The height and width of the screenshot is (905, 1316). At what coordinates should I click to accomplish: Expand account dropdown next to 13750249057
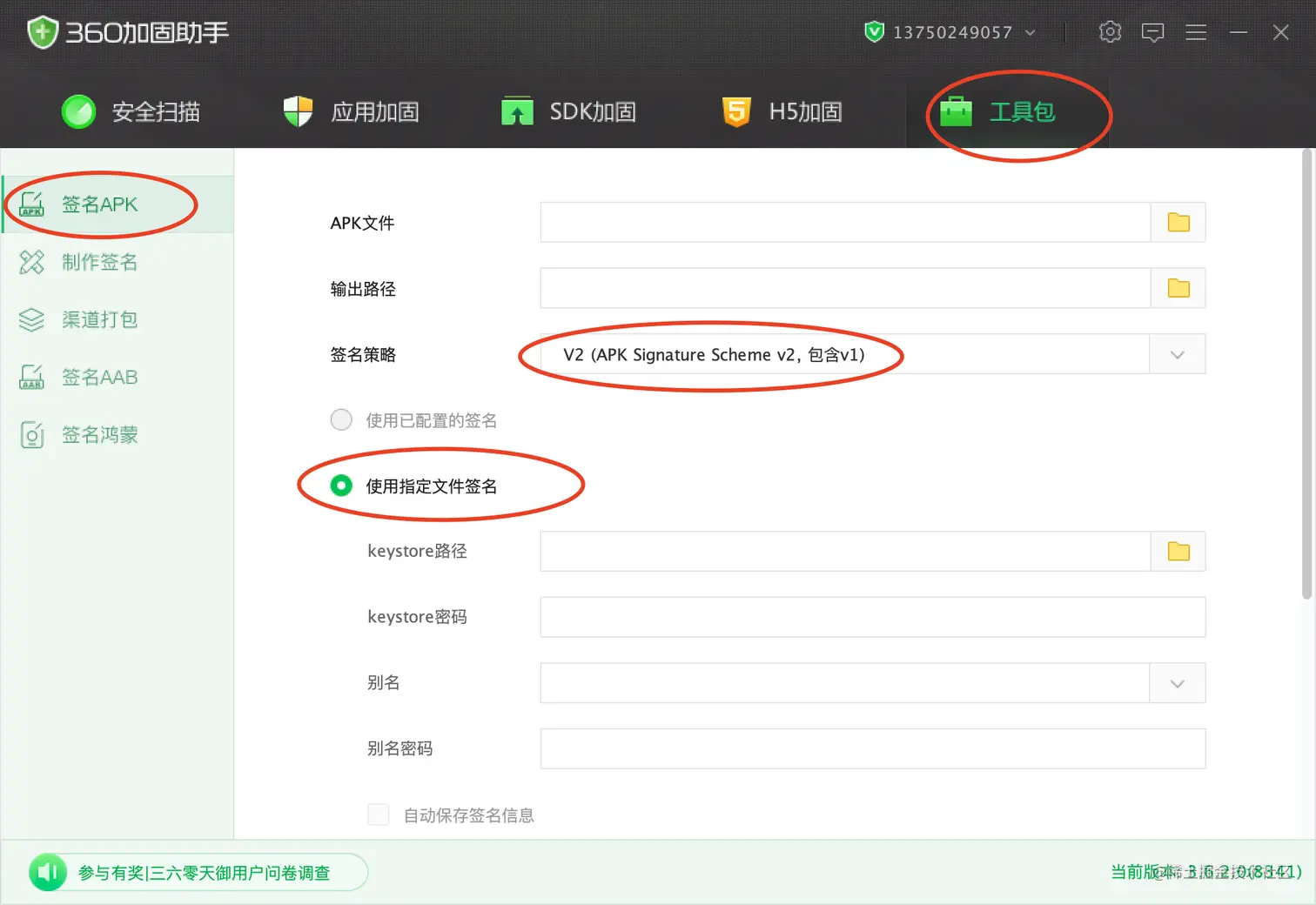coord(1031,33)
